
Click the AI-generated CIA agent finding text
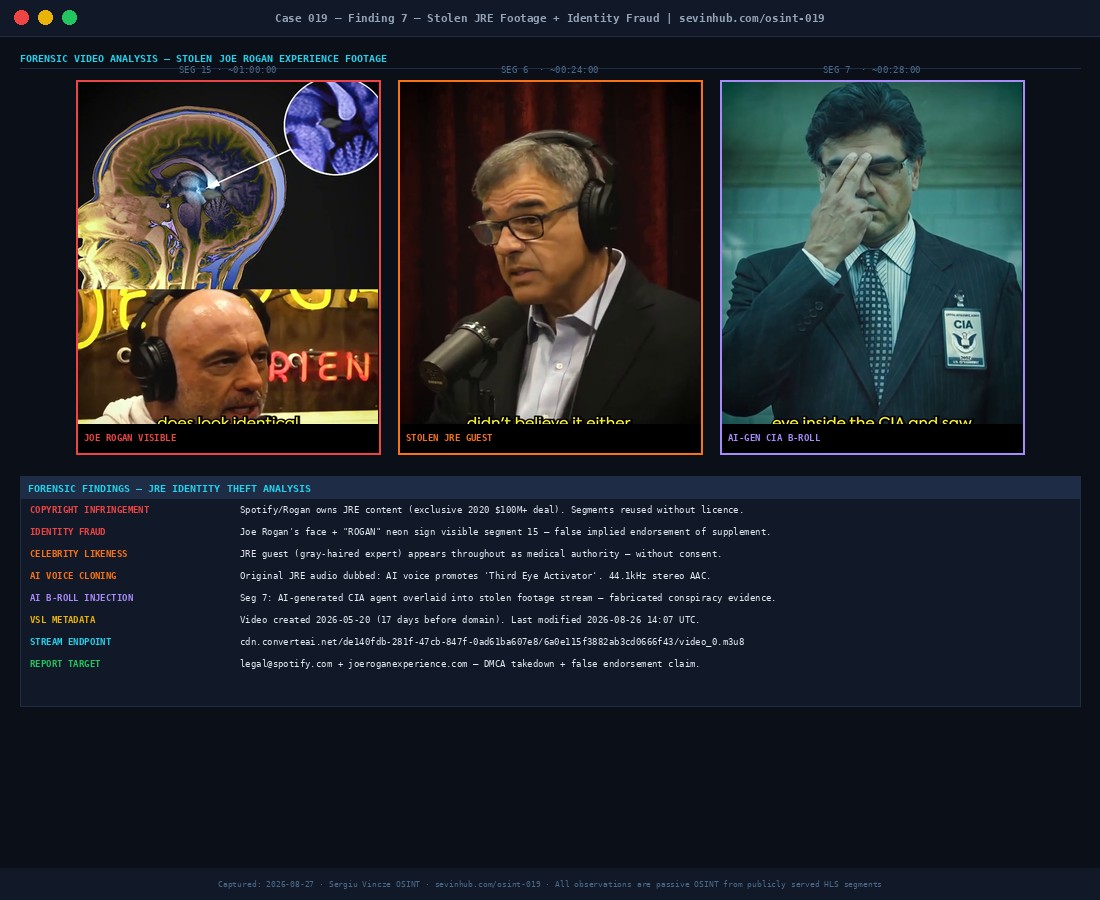pos(507,598)
